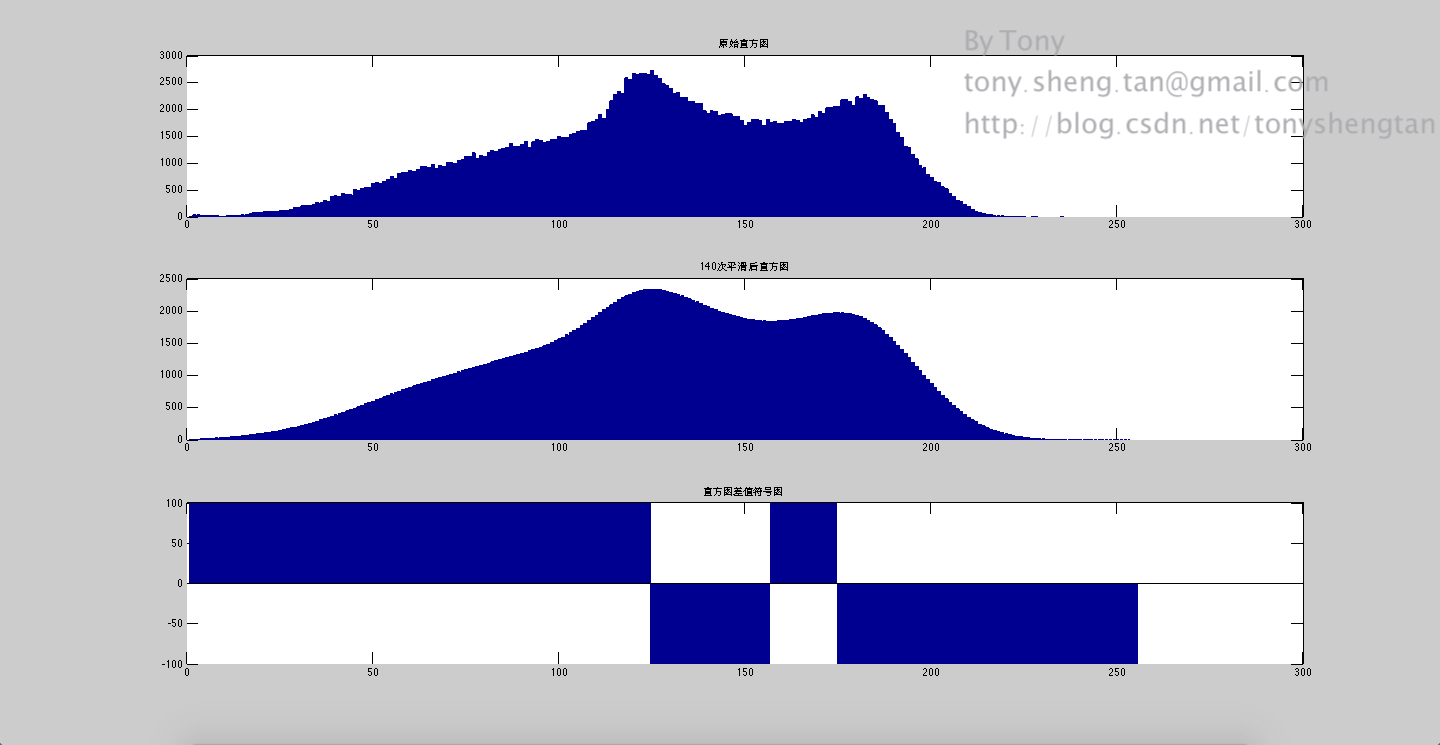Click x-axis tick label 100 under original histogram

tap(559, 225)
